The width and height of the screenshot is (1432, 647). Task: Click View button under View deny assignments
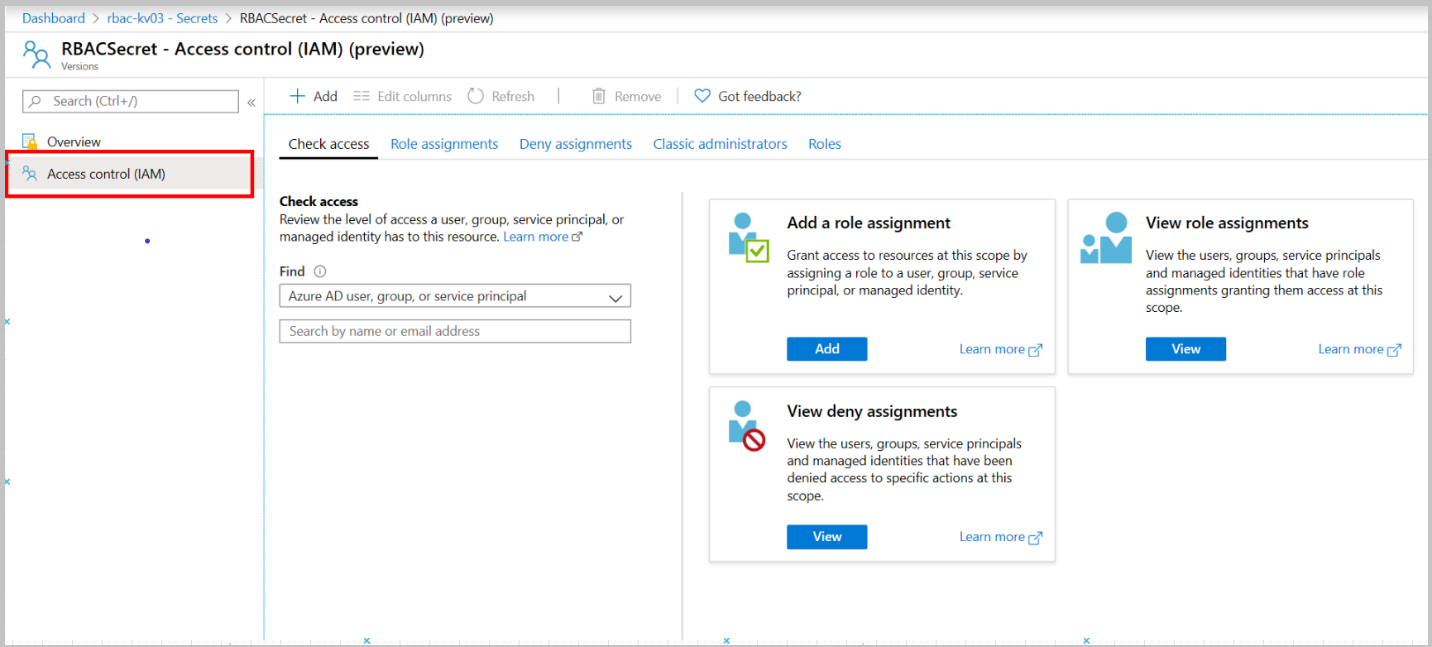827,537
